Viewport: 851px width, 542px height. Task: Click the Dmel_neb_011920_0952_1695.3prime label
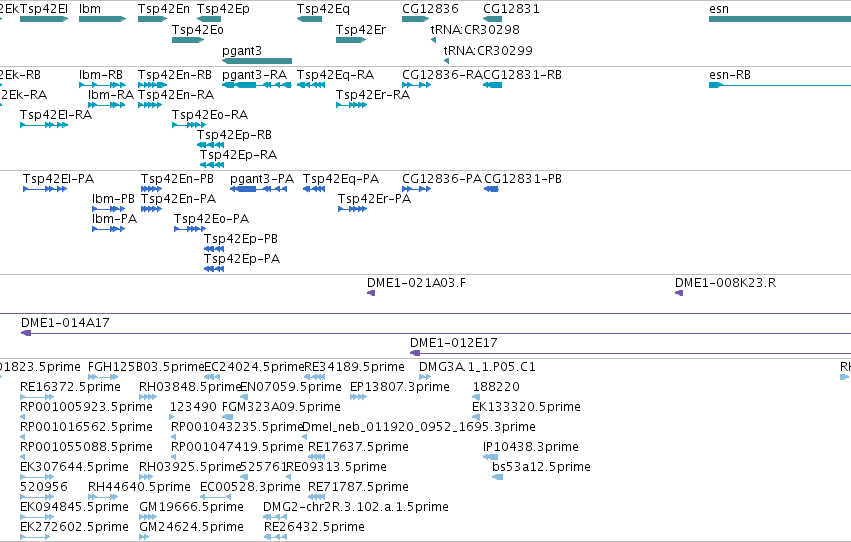coord(418,427)
